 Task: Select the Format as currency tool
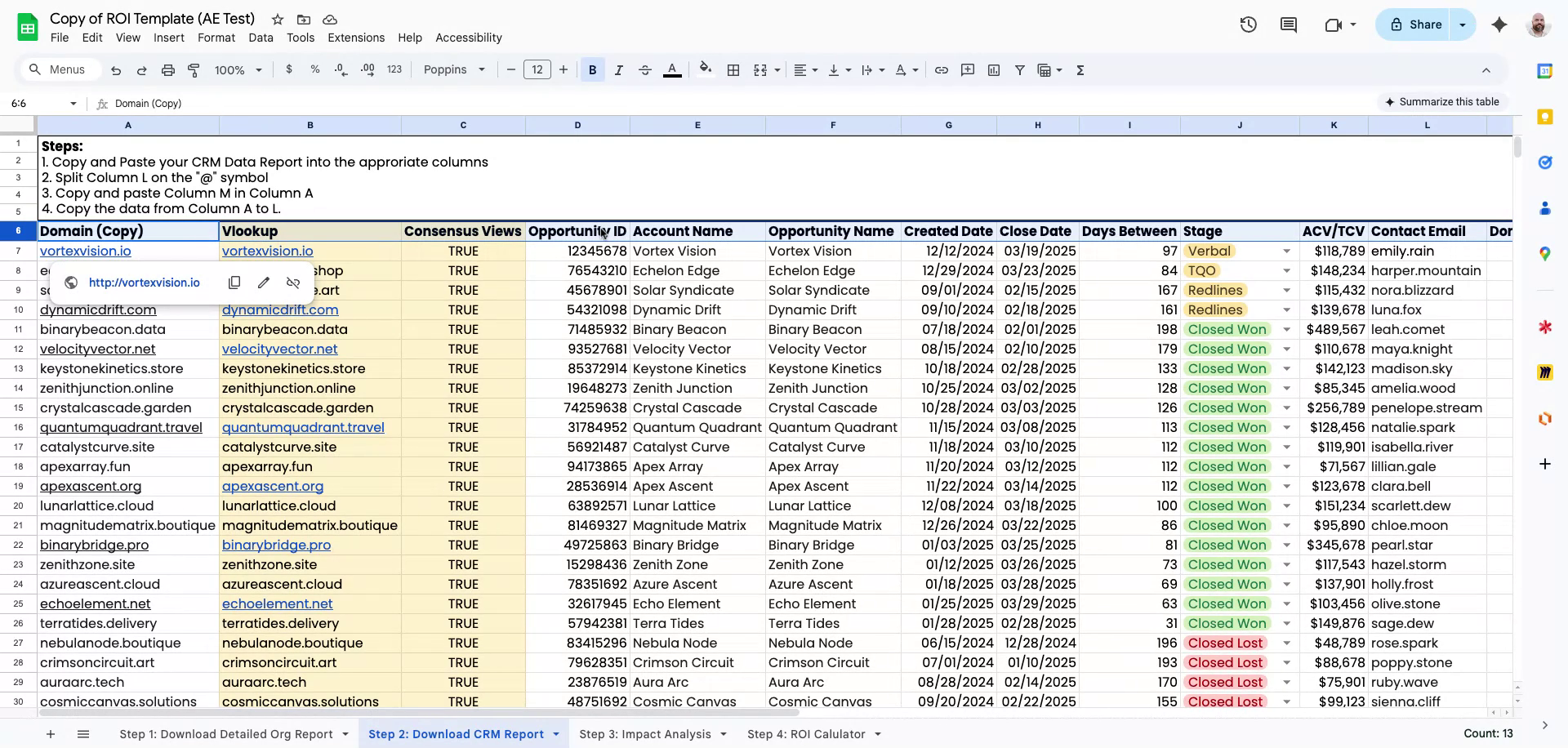coord(289,69)
